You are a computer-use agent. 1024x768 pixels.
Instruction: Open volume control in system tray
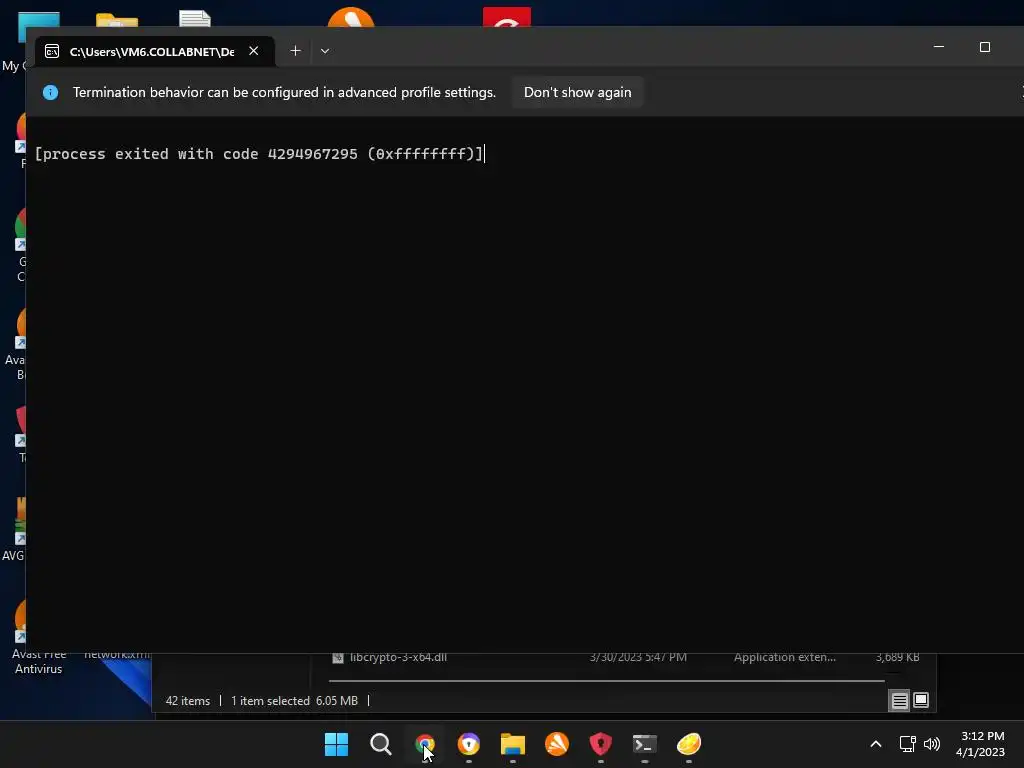coord(932,744)
